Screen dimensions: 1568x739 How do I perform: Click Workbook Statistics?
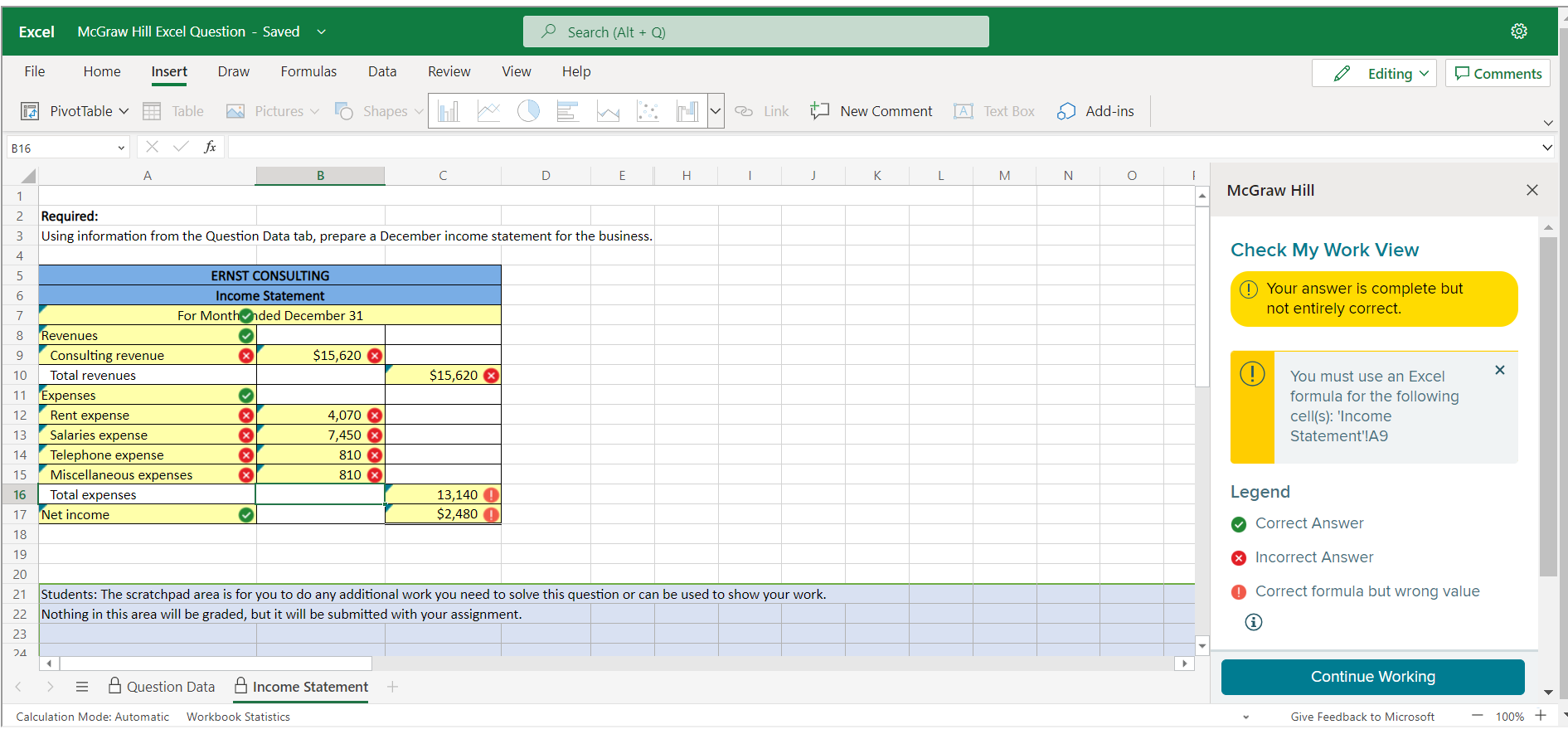point(238,717)
